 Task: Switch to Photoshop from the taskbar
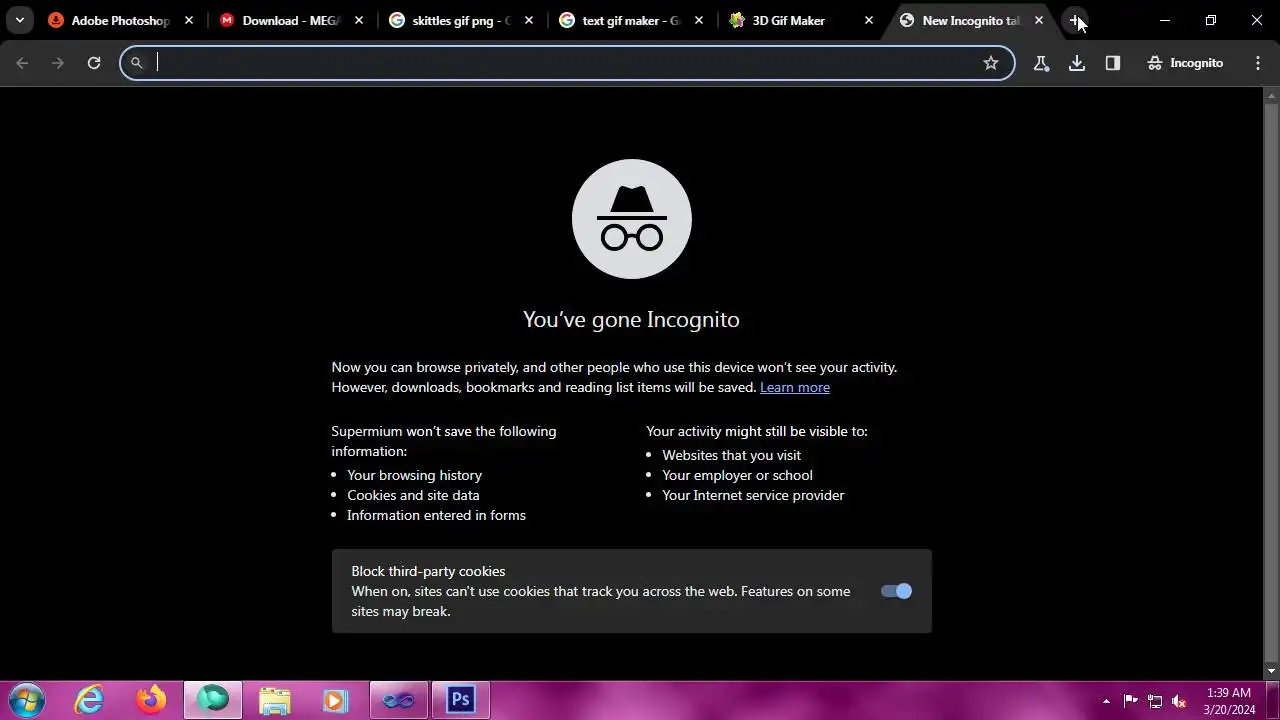point(460,700)
